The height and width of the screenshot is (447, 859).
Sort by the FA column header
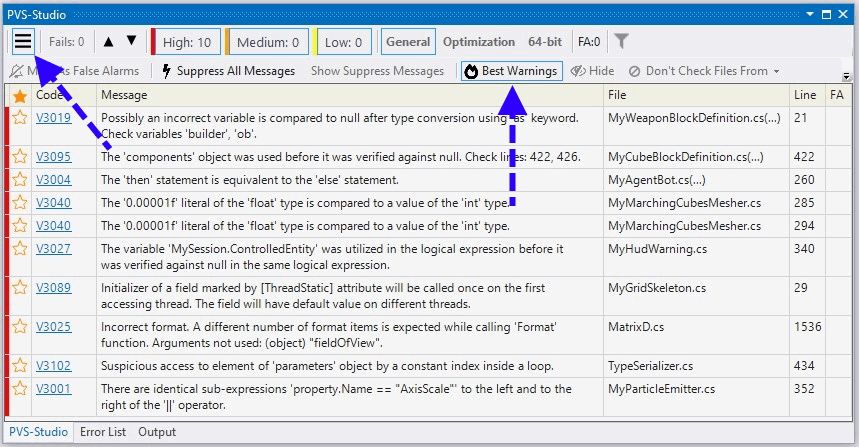[x=838, y=95]
